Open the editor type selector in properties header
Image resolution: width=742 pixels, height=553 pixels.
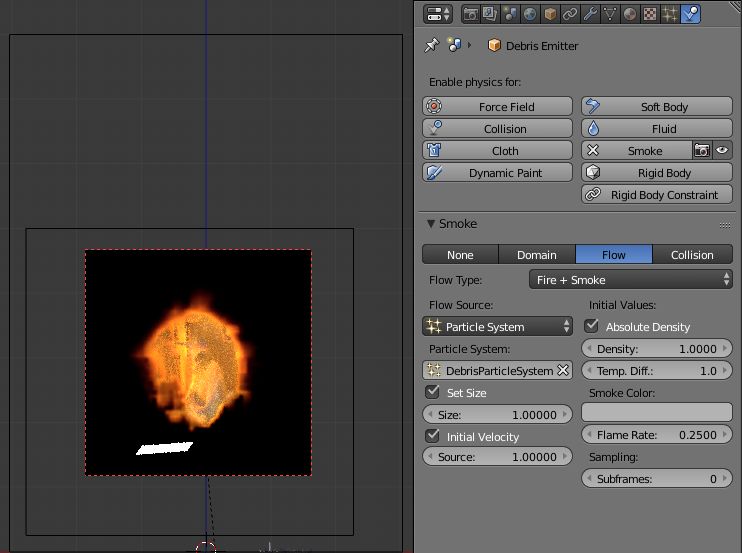tap(438, 14)
